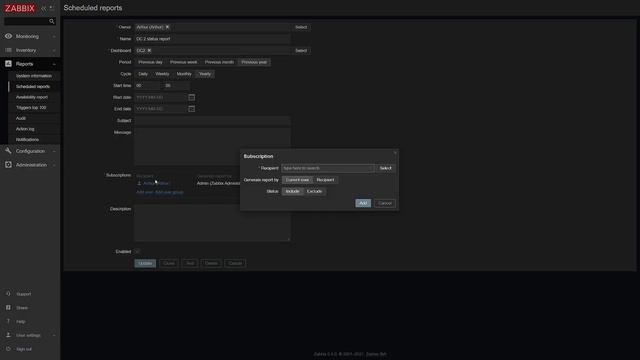Expand the Monitoring menu chevron

(x=54, y=37)
